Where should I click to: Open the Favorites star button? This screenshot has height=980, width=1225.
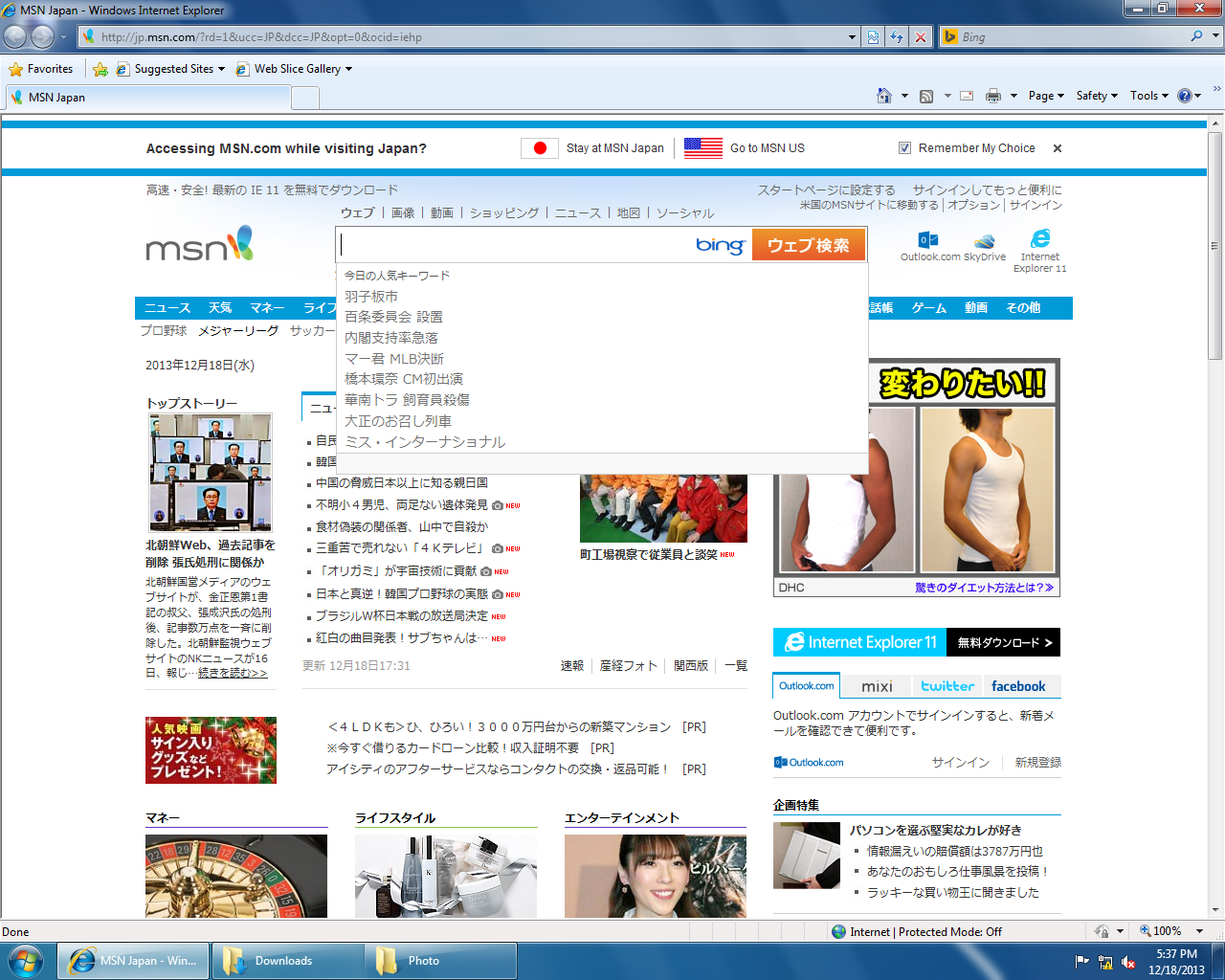[41, 69]
